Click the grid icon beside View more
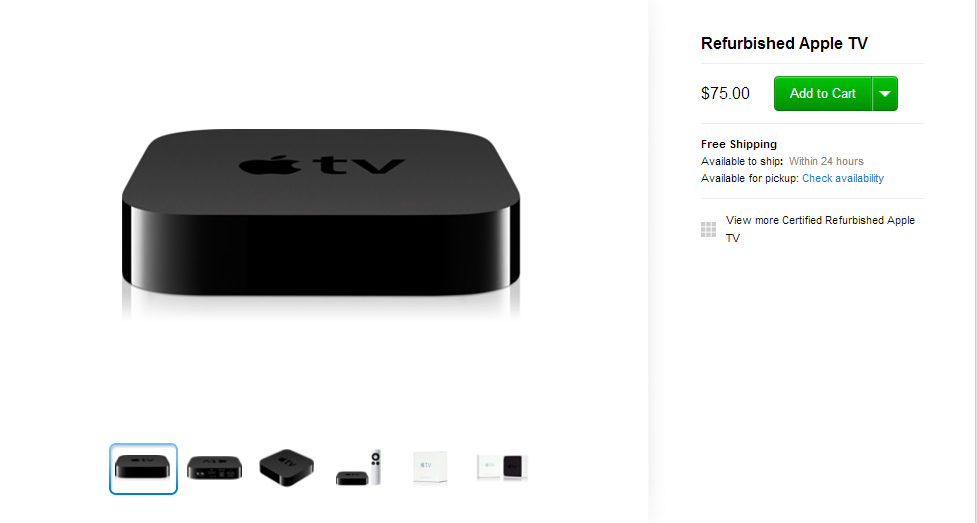Viewport: 977px width, 523px height. [x=708, y=229]
